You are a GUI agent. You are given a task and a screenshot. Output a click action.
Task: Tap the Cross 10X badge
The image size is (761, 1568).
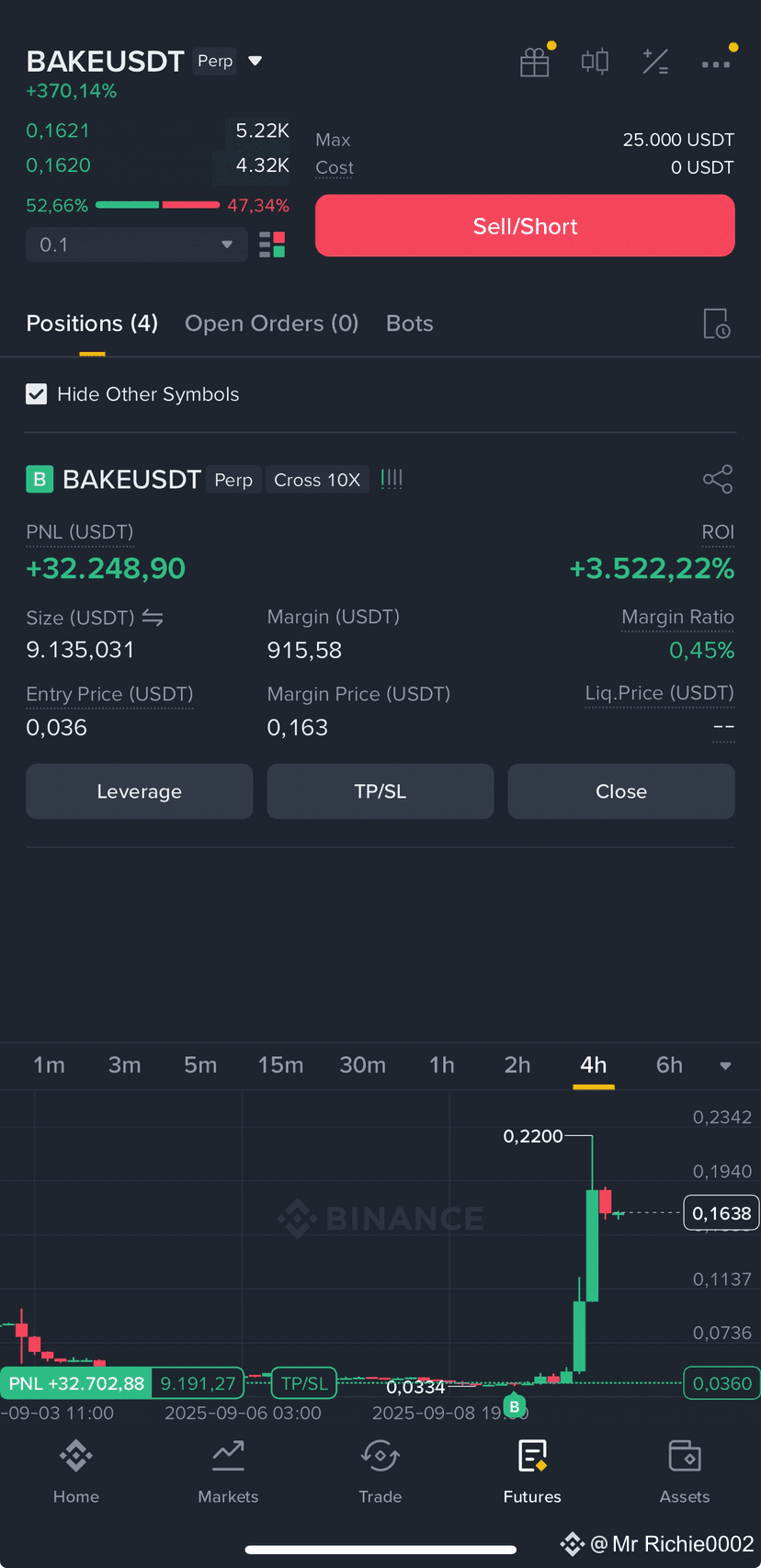point(317,480)
